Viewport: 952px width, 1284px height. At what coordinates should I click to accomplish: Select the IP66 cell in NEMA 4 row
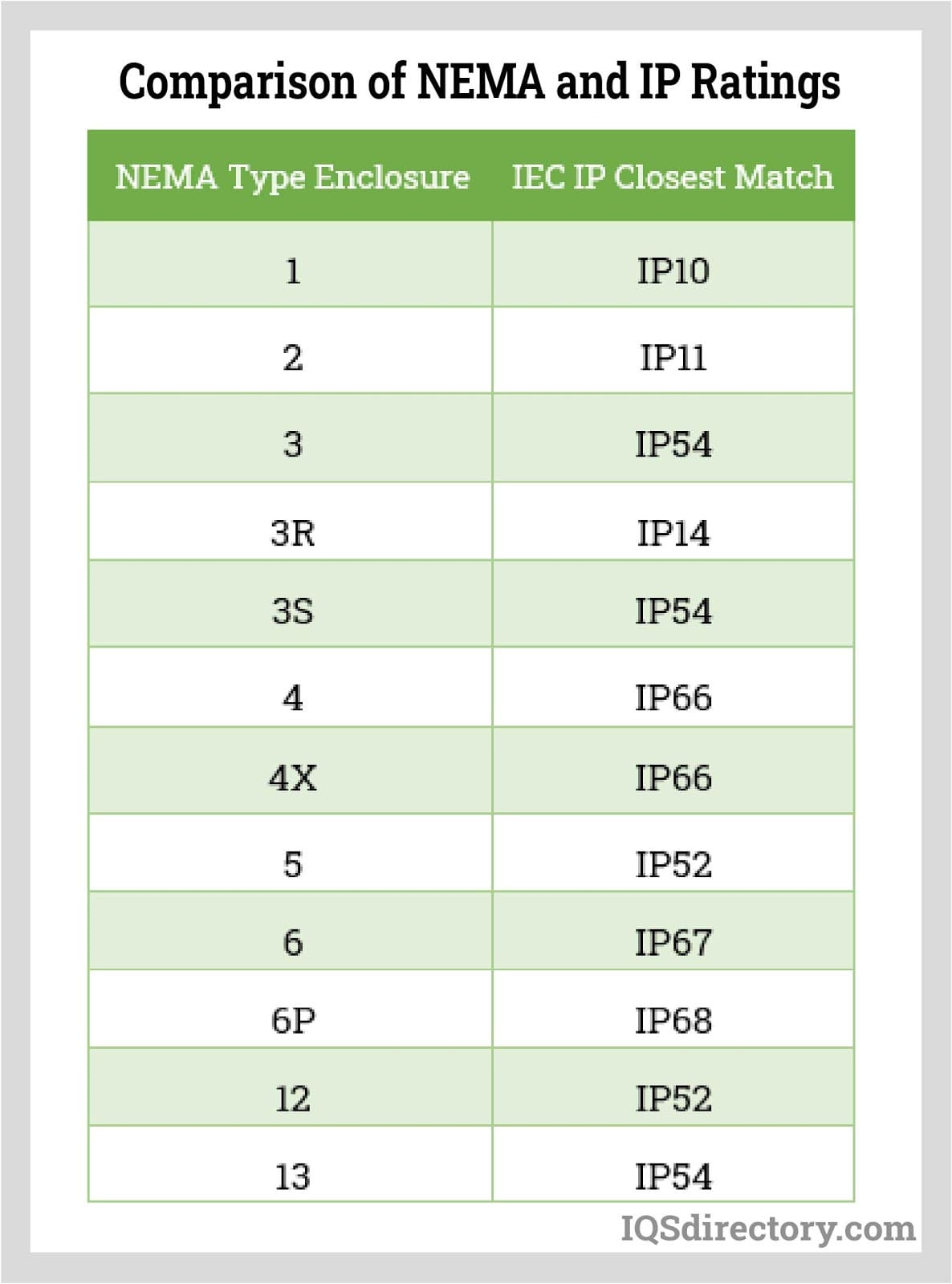pos(673,697)
